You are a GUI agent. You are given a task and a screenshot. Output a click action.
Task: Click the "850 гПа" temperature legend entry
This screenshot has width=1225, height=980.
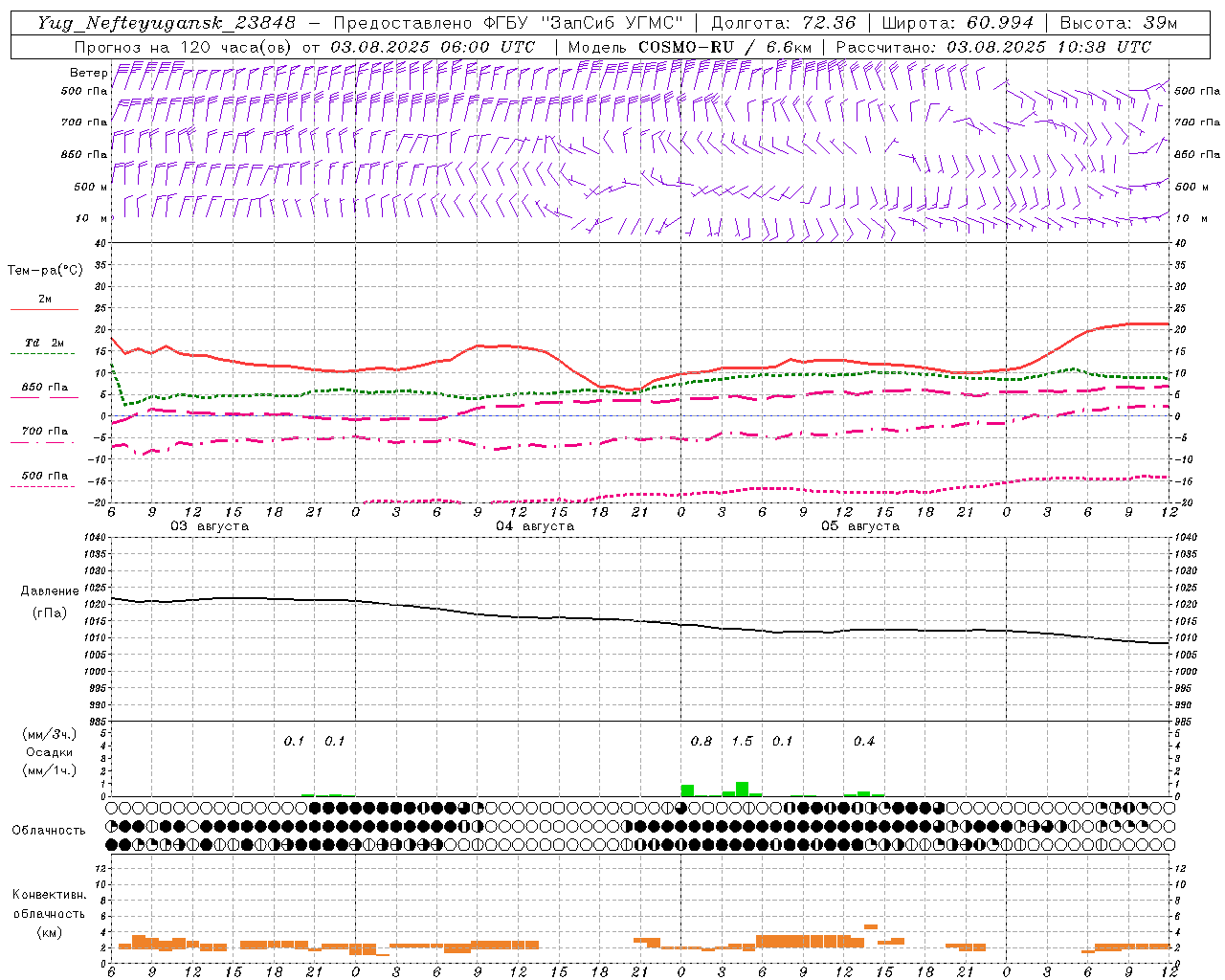pyautogui.click(x=45, y=388)
